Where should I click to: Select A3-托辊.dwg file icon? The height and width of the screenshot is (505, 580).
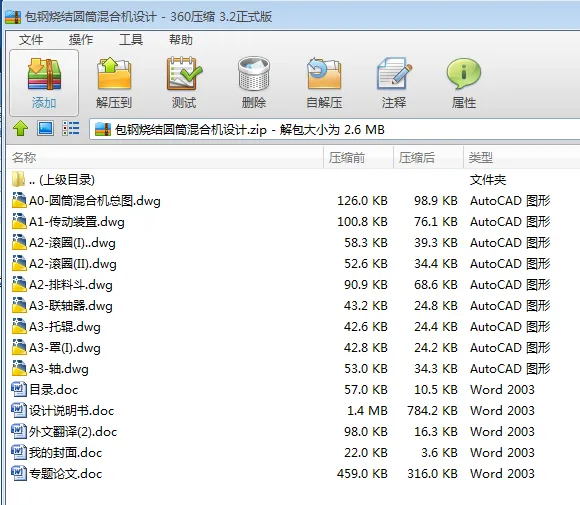click(x=19, y=327)
